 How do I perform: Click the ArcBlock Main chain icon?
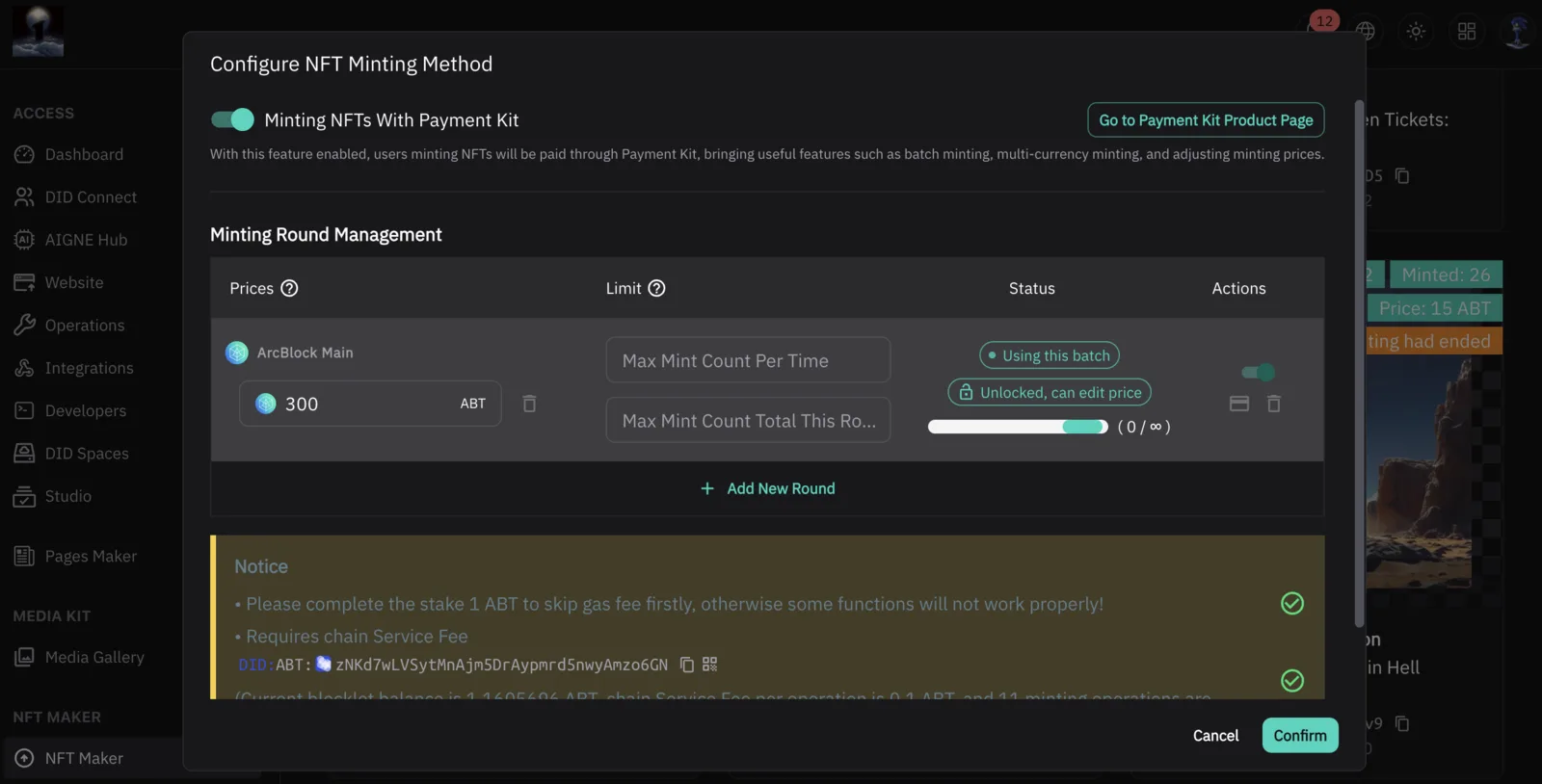coord(237,353)
